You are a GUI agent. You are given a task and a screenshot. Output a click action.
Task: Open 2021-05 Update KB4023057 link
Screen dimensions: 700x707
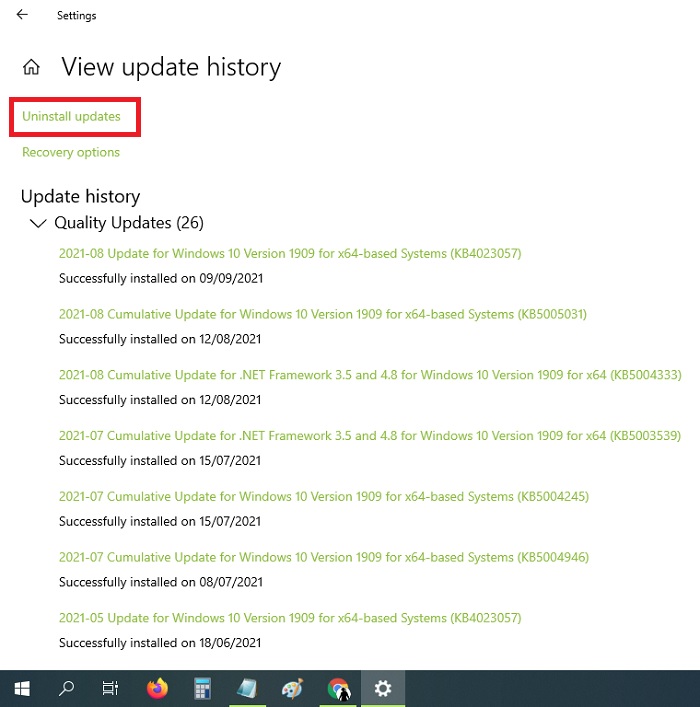(x=290, y=618)
